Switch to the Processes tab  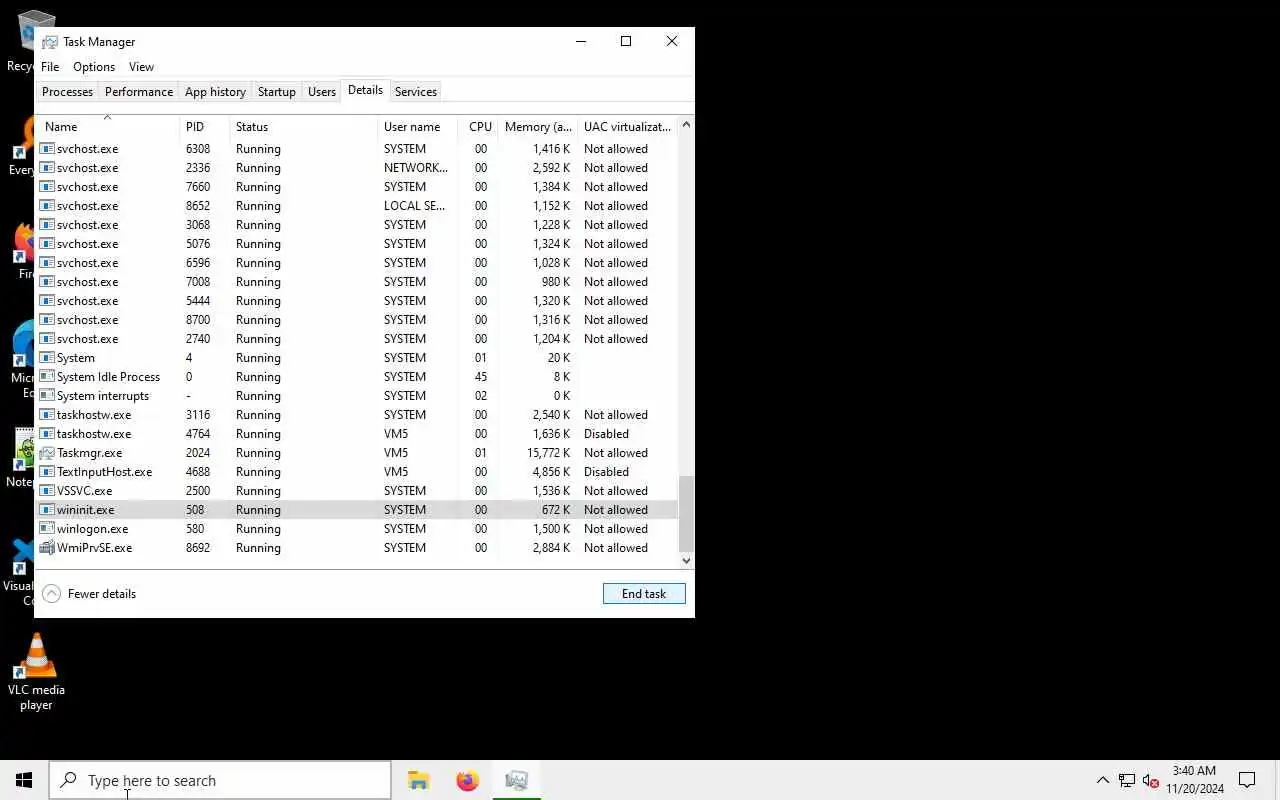[67, 92]
